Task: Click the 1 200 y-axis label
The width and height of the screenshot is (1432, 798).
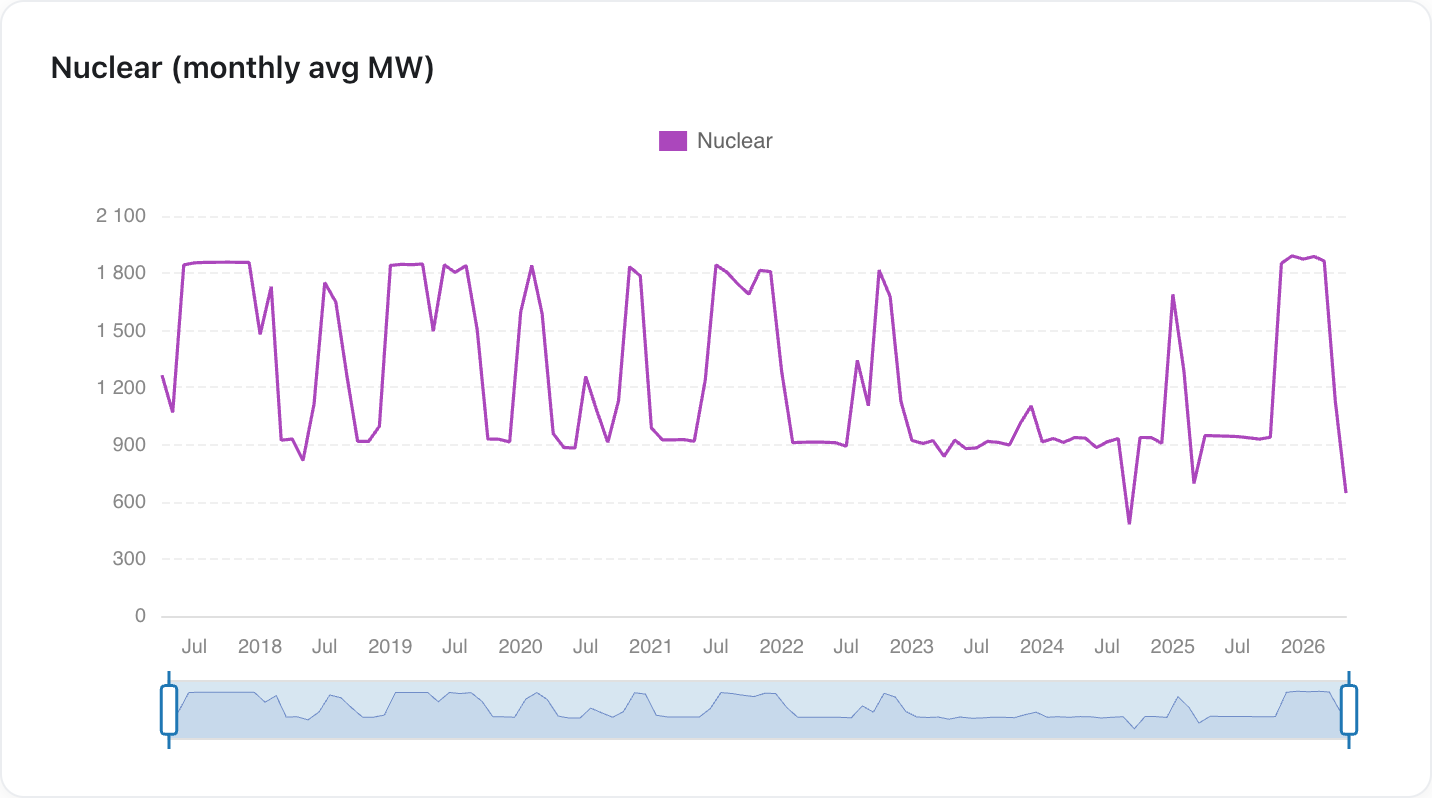Action: point(120,388)
